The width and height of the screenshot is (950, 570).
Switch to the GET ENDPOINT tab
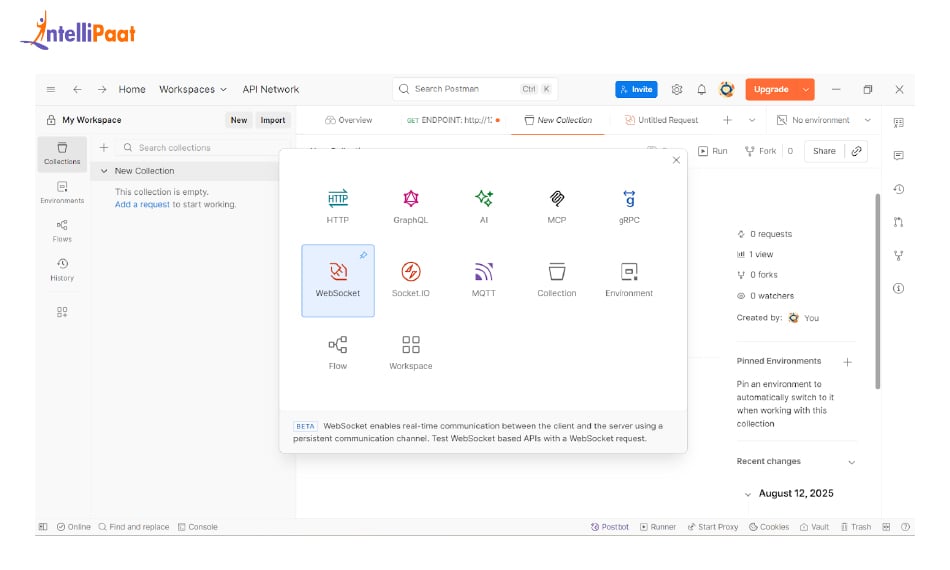pyautogui.click(x=453, y=120)
